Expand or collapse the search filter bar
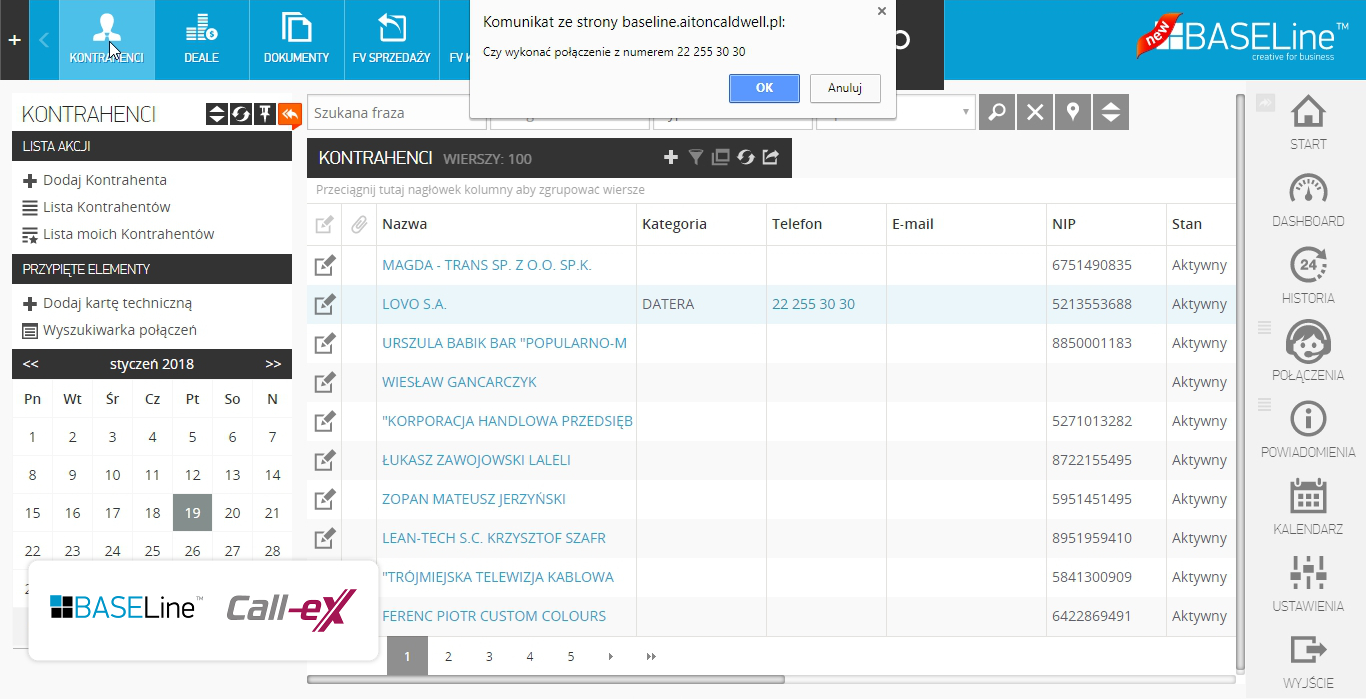Screen dimensions: 1366x699 (1110, 113)
